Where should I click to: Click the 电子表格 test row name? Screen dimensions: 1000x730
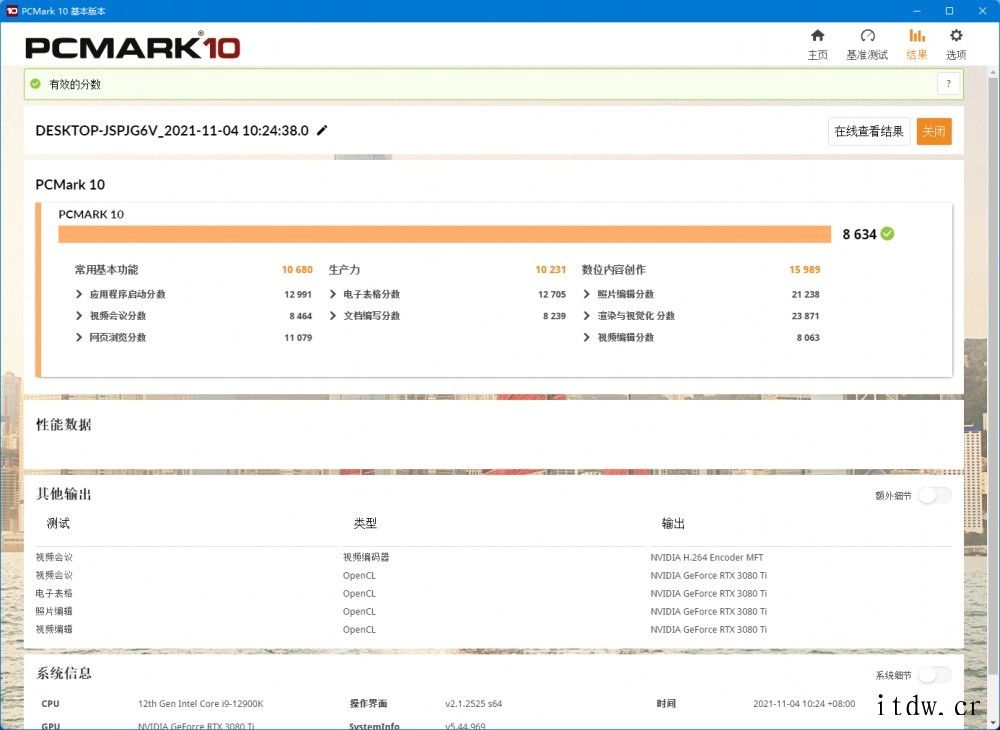[x=54, y=593]
